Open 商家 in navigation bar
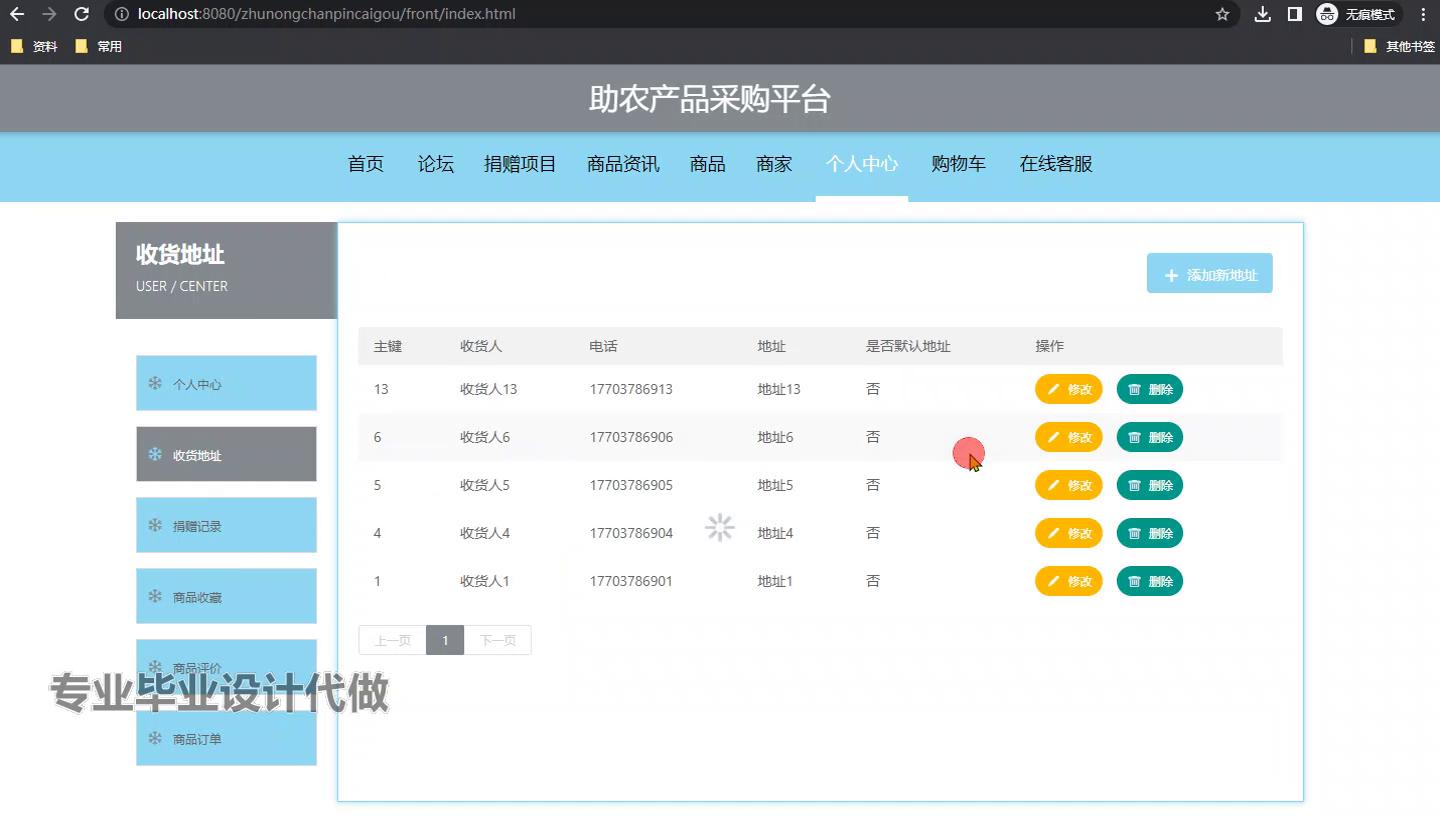Screen dimensions: 1440x816 click(774, 164)
